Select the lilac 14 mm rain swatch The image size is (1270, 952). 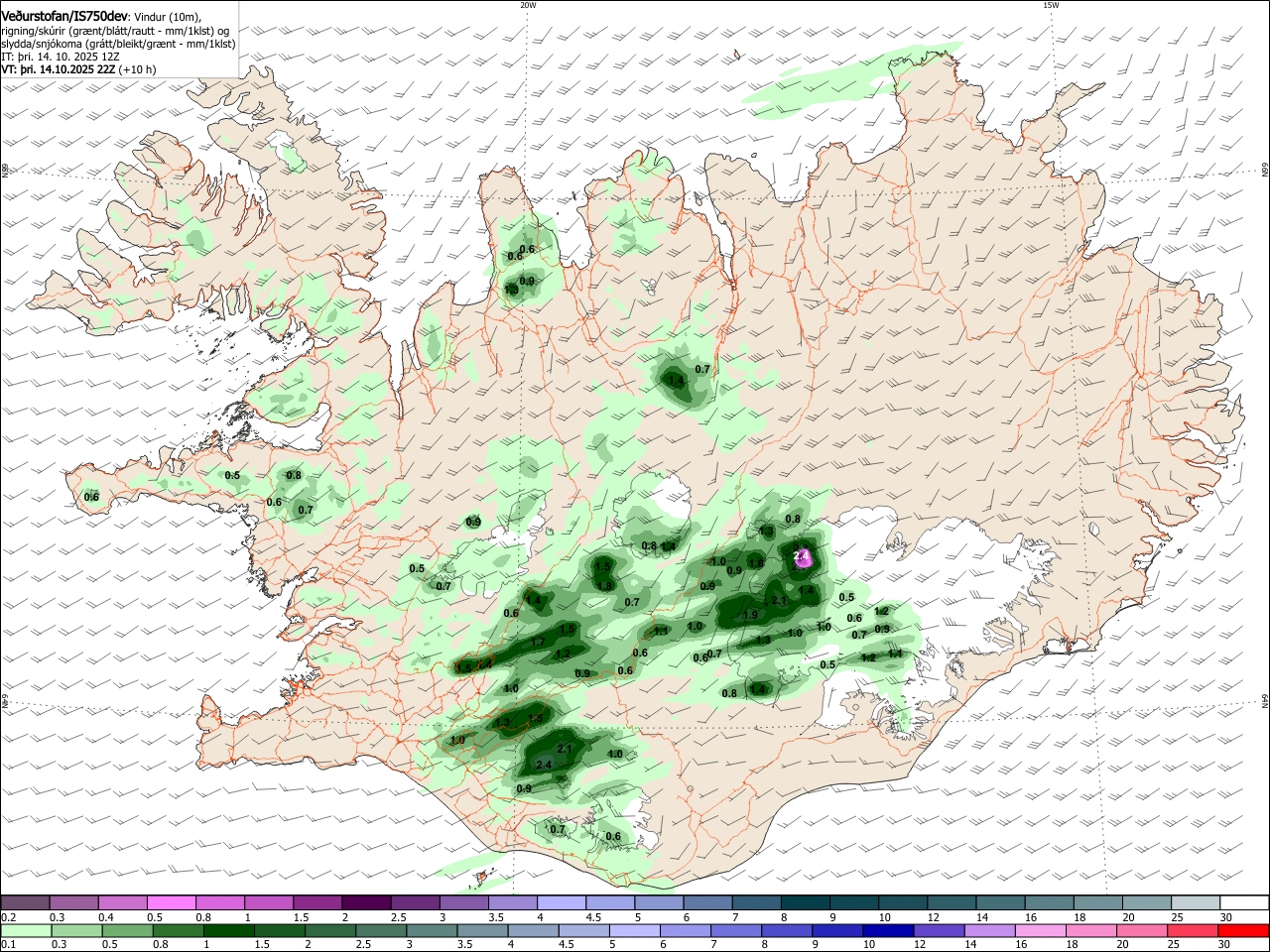click(x=989, y=931)
